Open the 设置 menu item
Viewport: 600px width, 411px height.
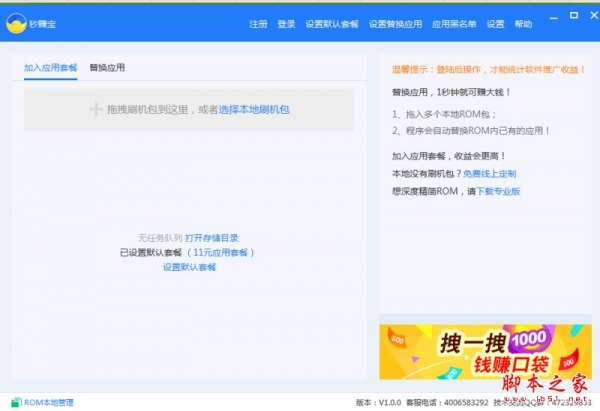click(x=496, y=24)
